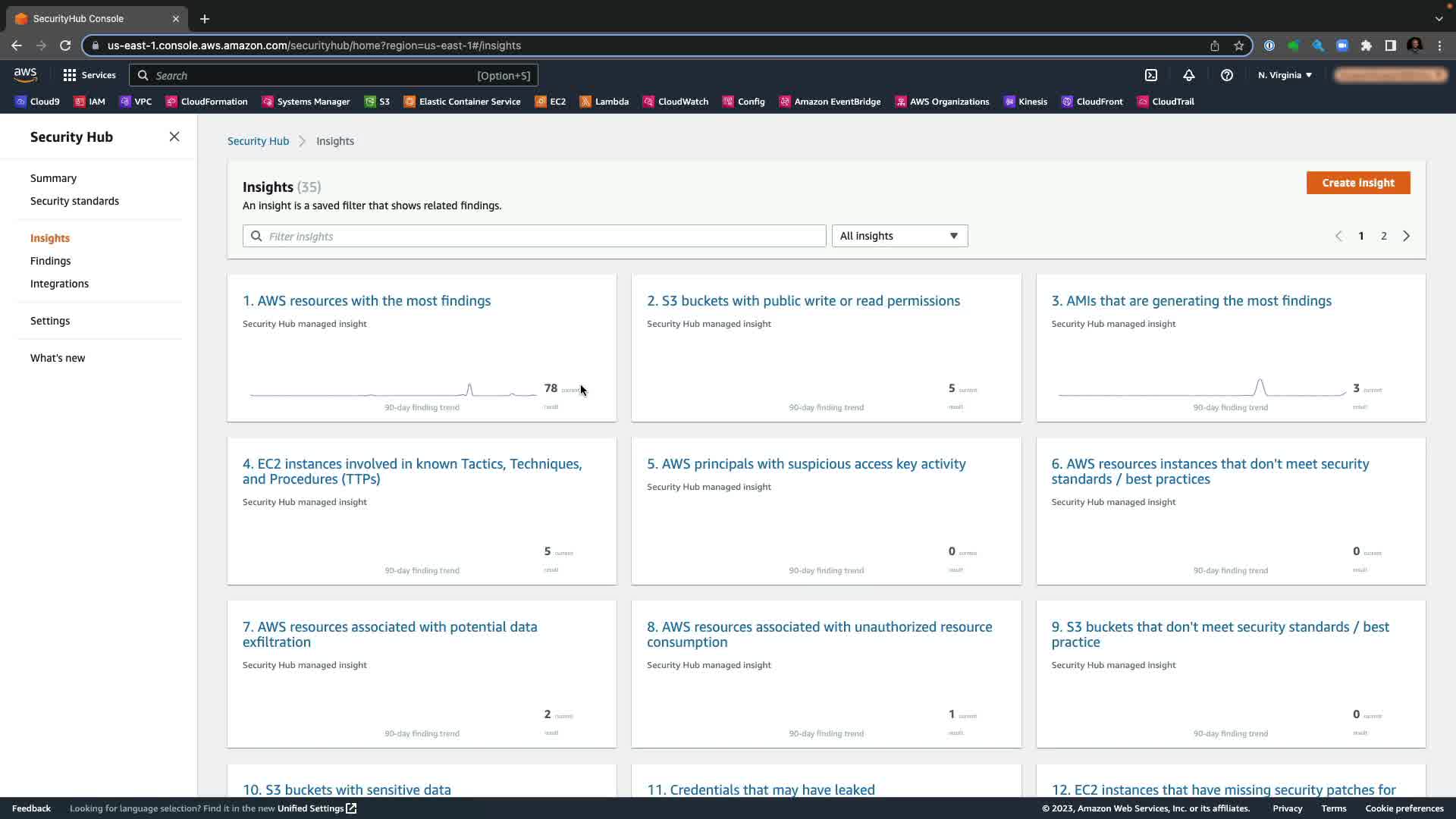Click the AWS logo home icon
1456x819 pixels.
25,74
